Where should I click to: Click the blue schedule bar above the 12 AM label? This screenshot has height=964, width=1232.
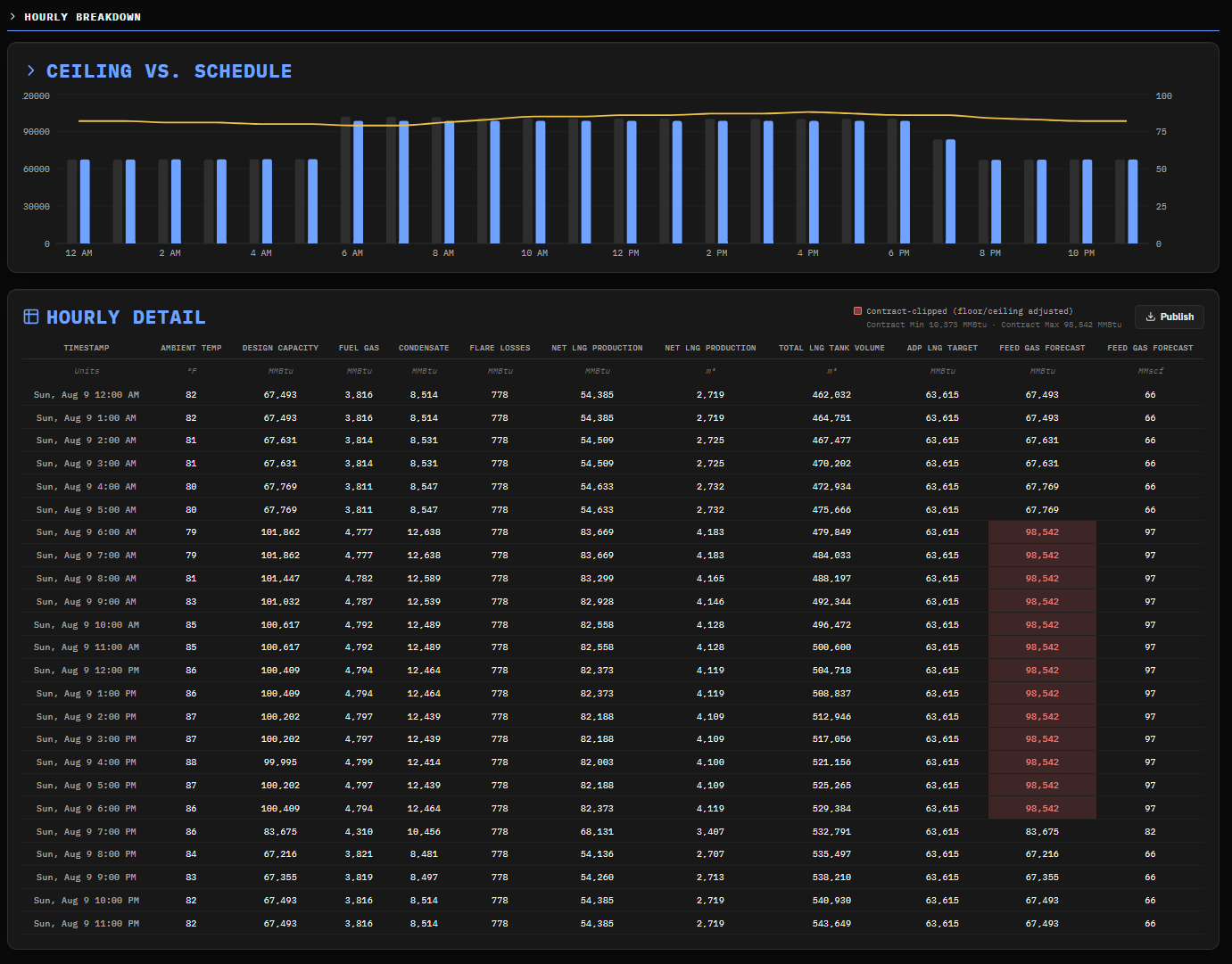(85, 202)
